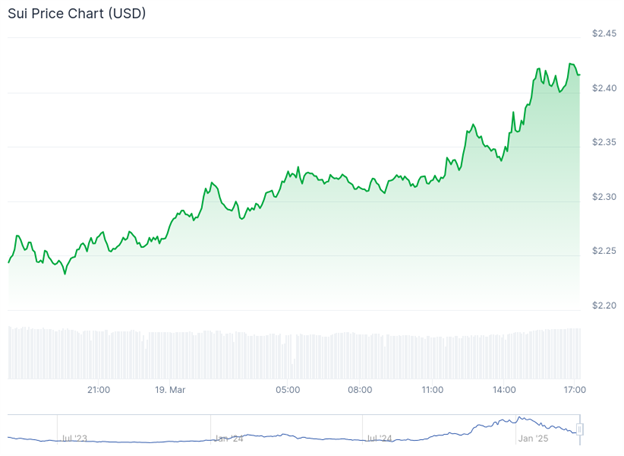Click the 14:00 time axis label
The height and width of the screenshot is (456, 624).
[504, 389]
